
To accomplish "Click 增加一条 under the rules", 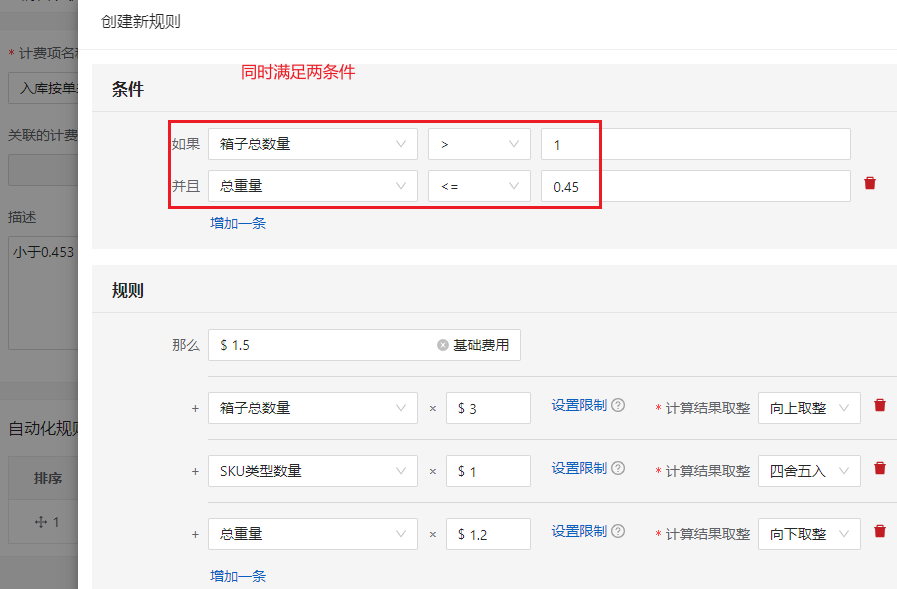I will pos(238,576).
